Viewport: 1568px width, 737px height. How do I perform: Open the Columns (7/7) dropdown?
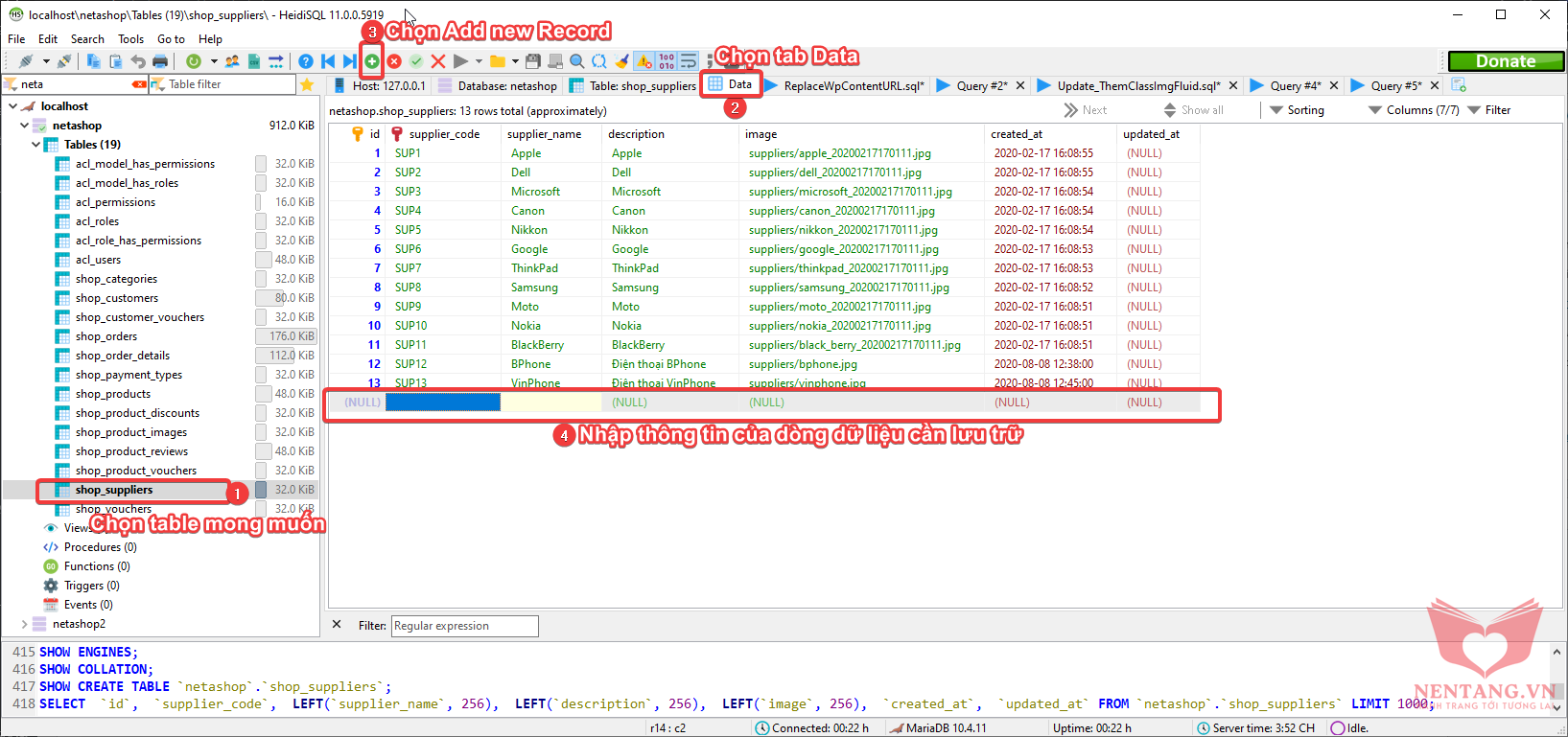[x=1414, y=110]
